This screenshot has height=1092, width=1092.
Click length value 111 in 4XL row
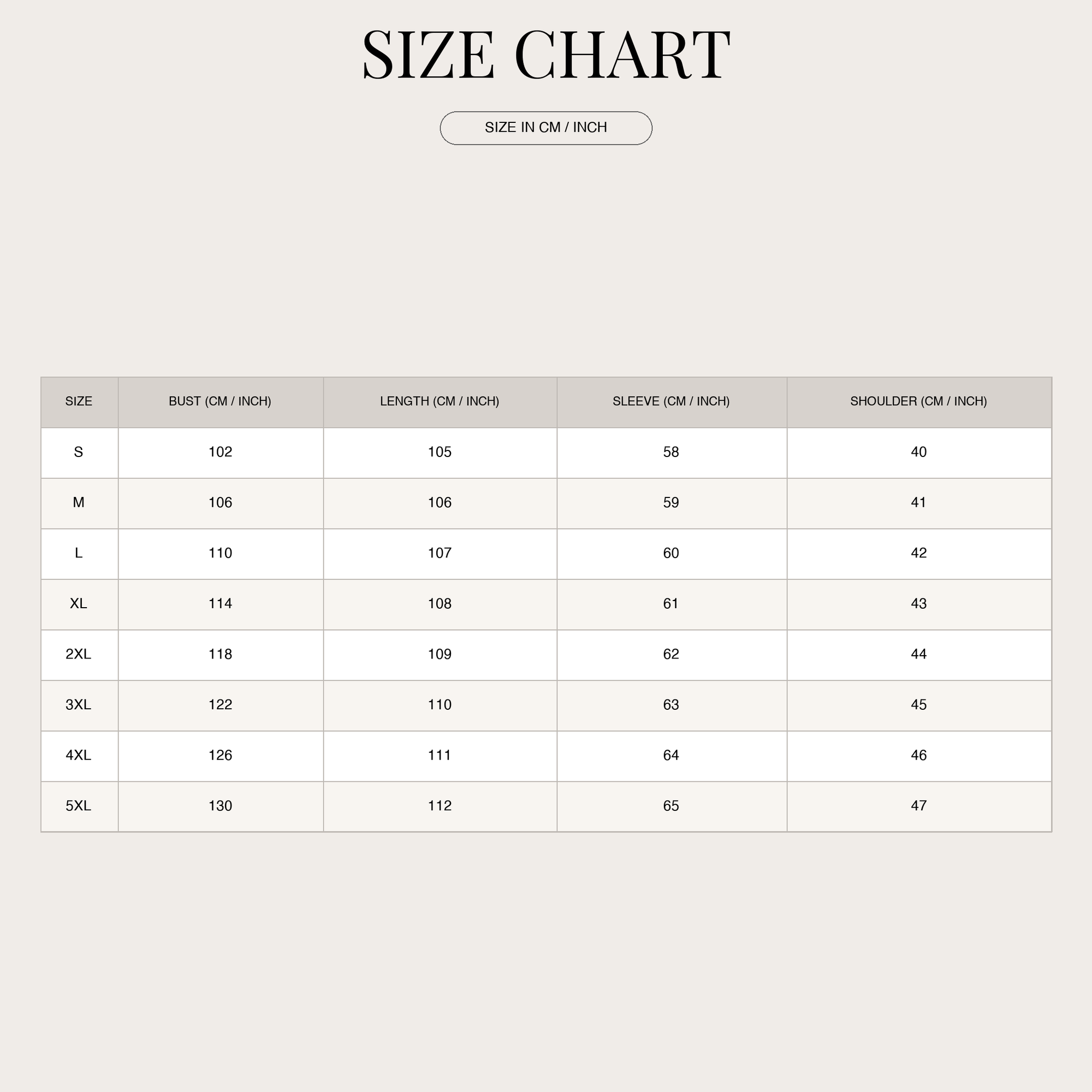(x=440, y=755)
